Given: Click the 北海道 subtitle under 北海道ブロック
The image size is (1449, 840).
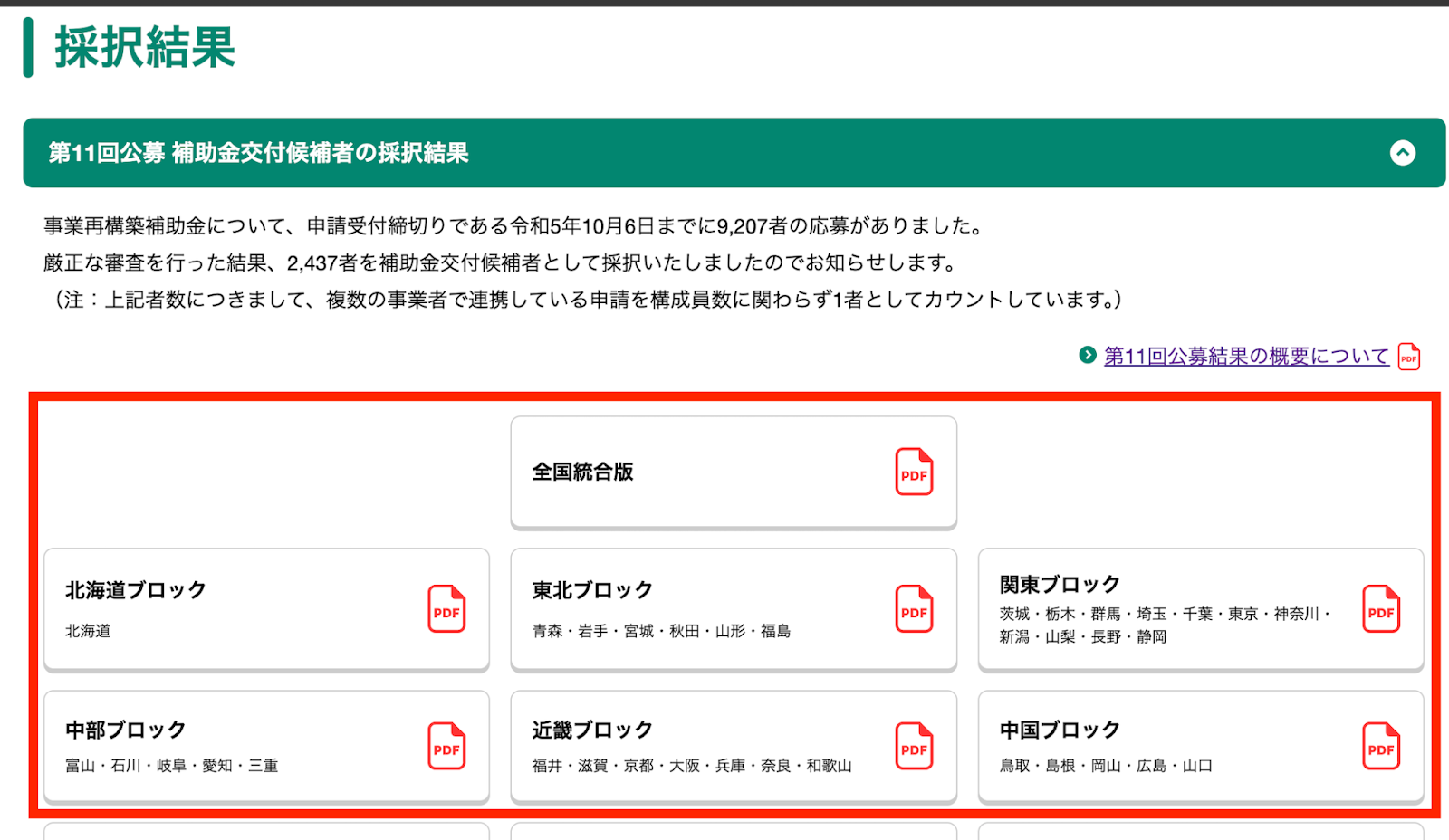Looking at the screenshot, I should tap(88, 631).
